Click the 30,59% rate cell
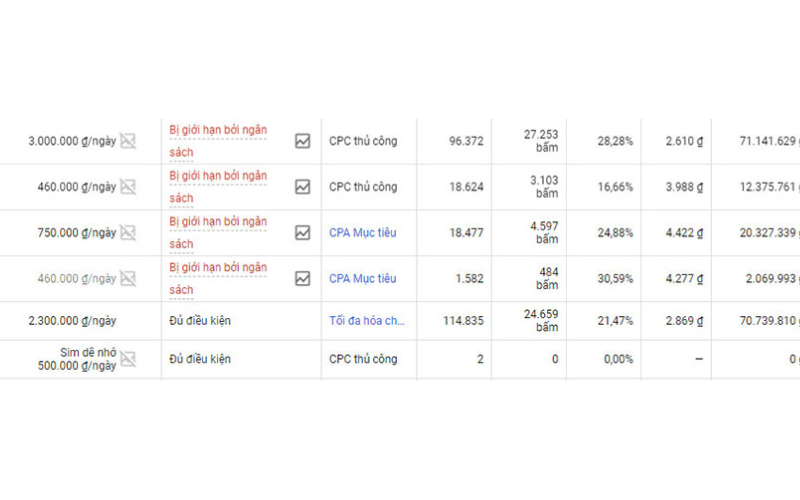The height and width of the screenshot is (500, 800). [616, 279]
